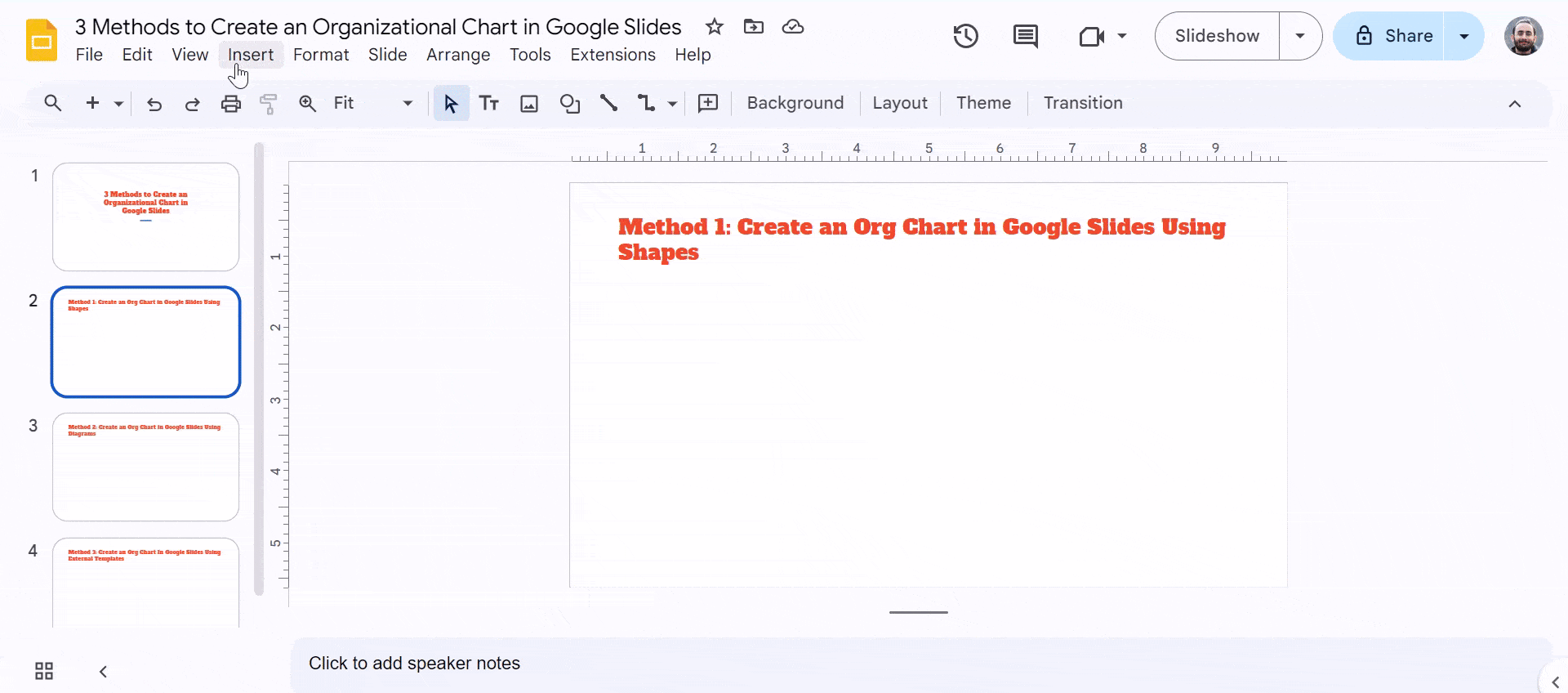
Task: Open the Arrange menu
Action: [458, 55]
